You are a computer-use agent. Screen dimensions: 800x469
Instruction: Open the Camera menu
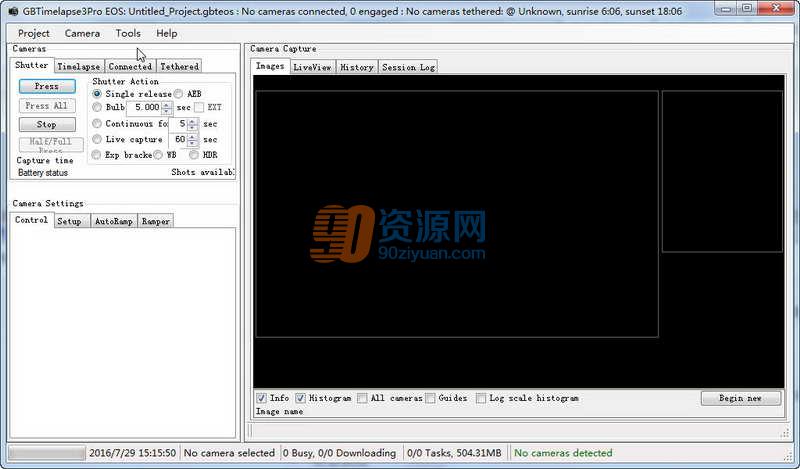[x=82, y=33]
